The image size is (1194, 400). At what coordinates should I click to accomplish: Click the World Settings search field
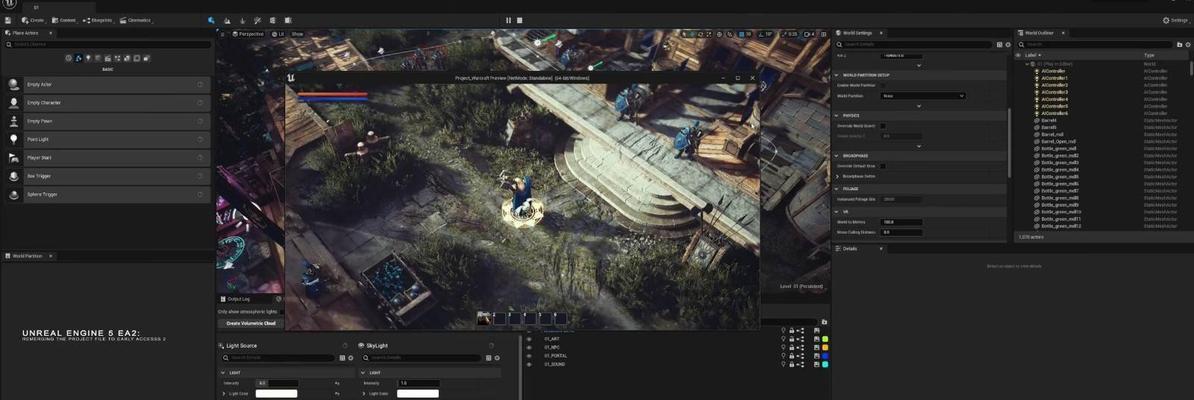pyautogui.click(x=916, y=45)
